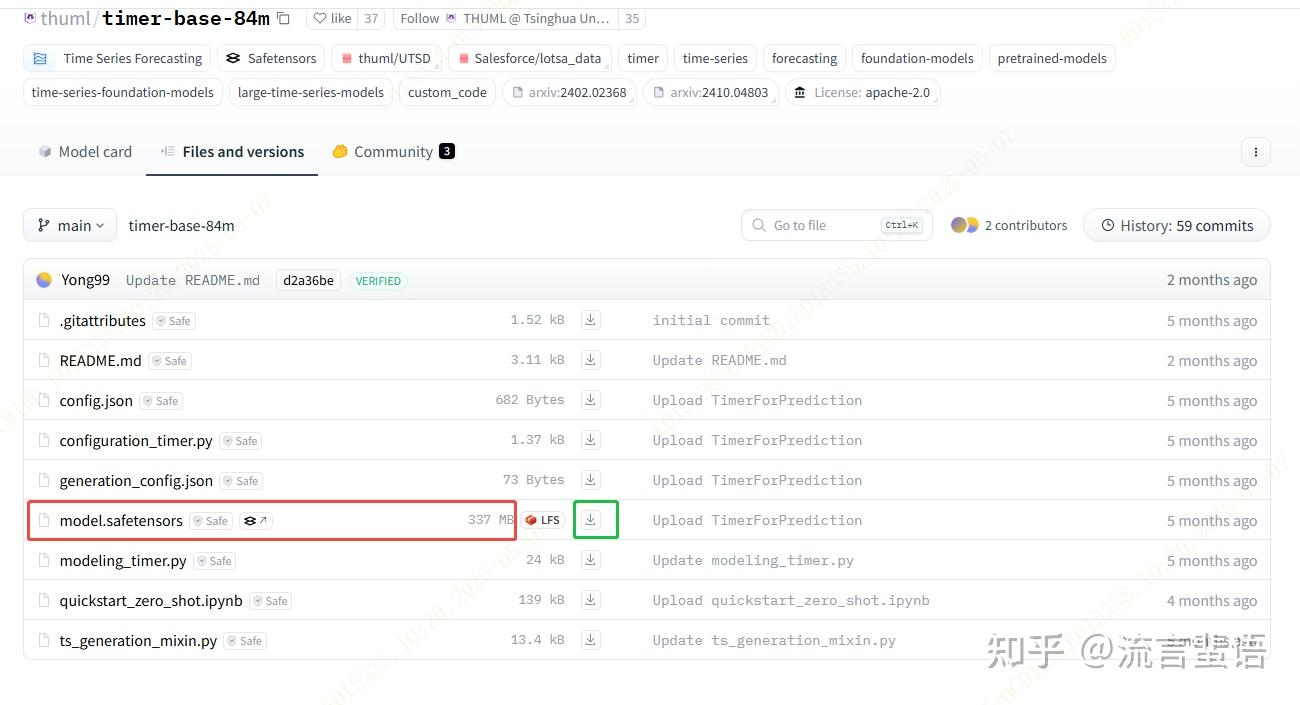Follow the THUML organization
Screen dimensions: 1300x705
click(419, 17)
